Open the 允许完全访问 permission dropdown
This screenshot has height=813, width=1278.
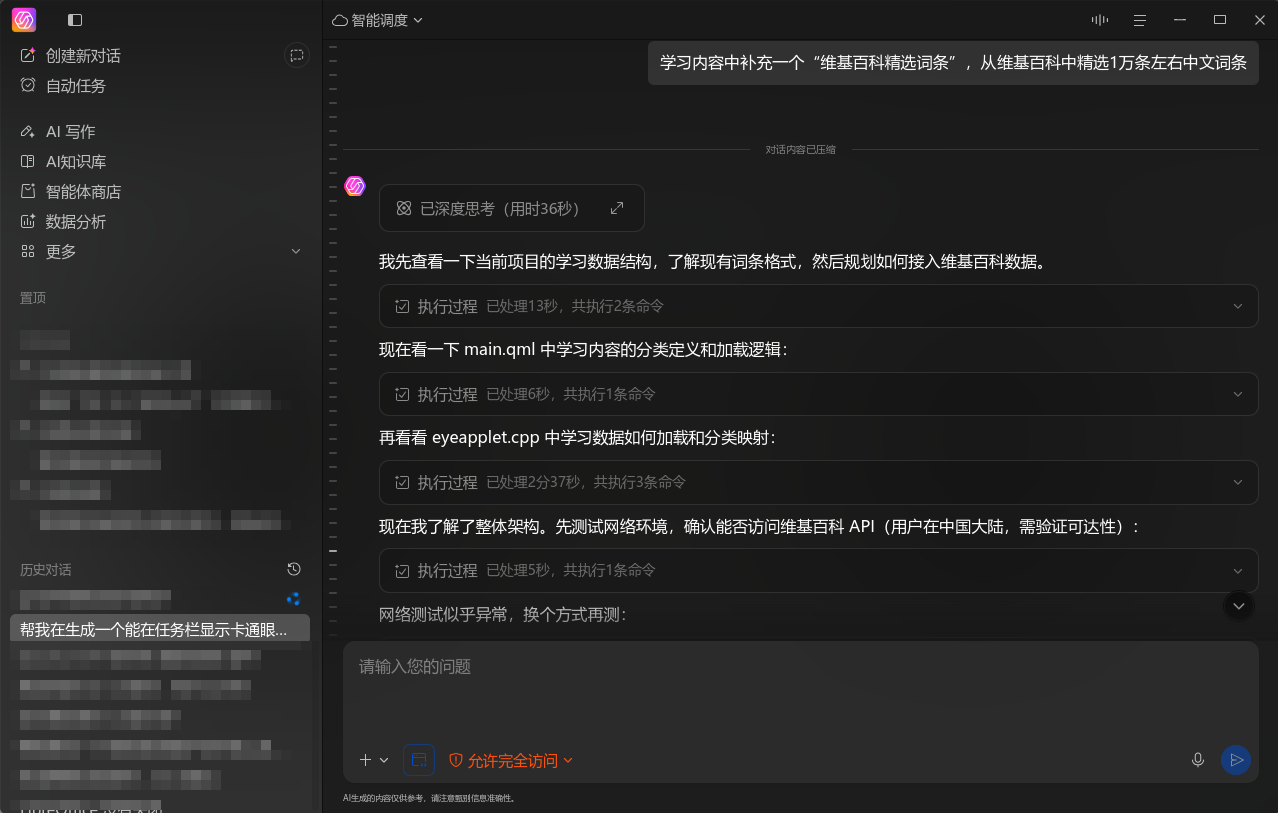[x=511, y=760]
